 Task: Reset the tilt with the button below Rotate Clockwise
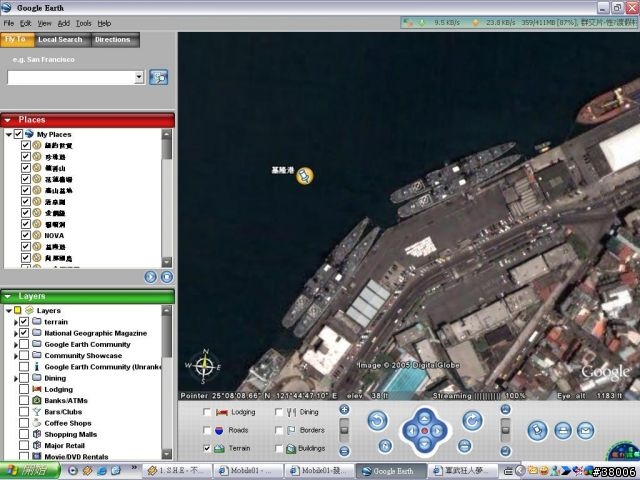pyautogui.click(x=464, y=446)
